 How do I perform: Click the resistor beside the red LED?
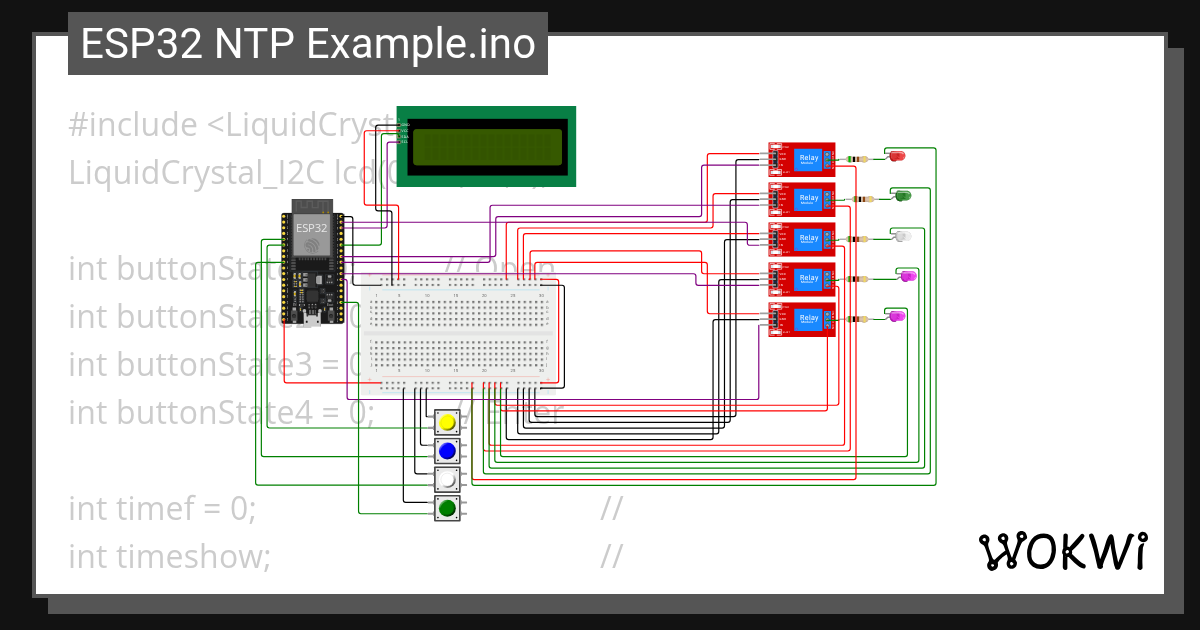pyautogui.click(x=855, y=158)
